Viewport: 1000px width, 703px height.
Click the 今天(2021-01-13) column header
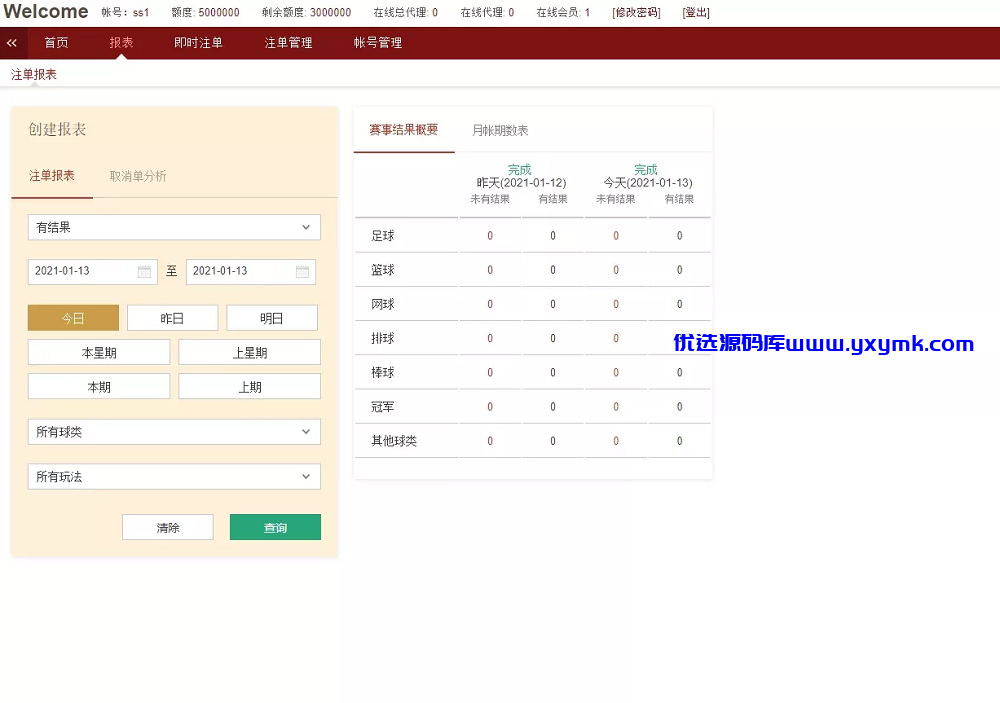coord(648,183)
